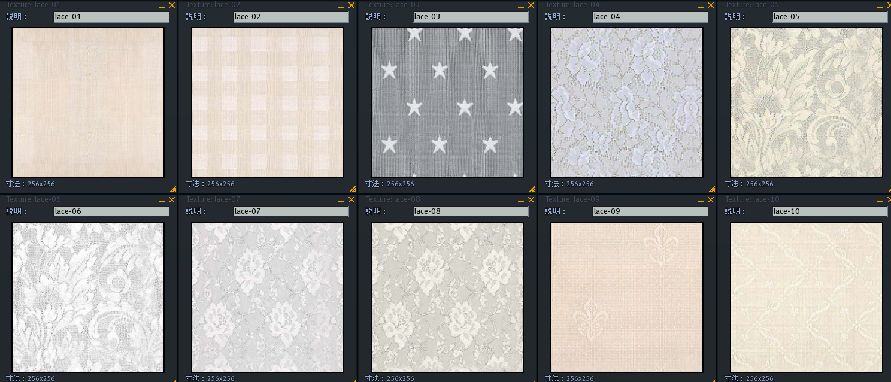
Task: Minimize the lace-06 texture panel
Action: point(162,201)
